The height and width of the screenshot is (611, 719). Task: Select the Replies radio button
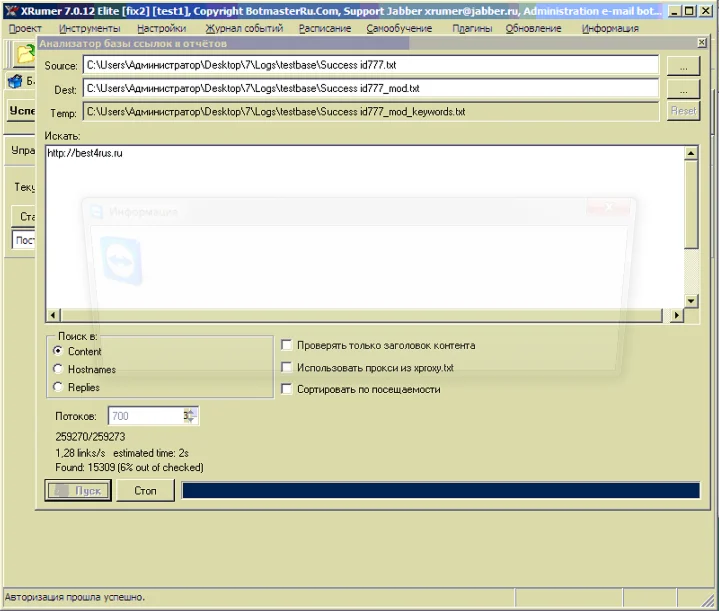click(x=58, y=387)
